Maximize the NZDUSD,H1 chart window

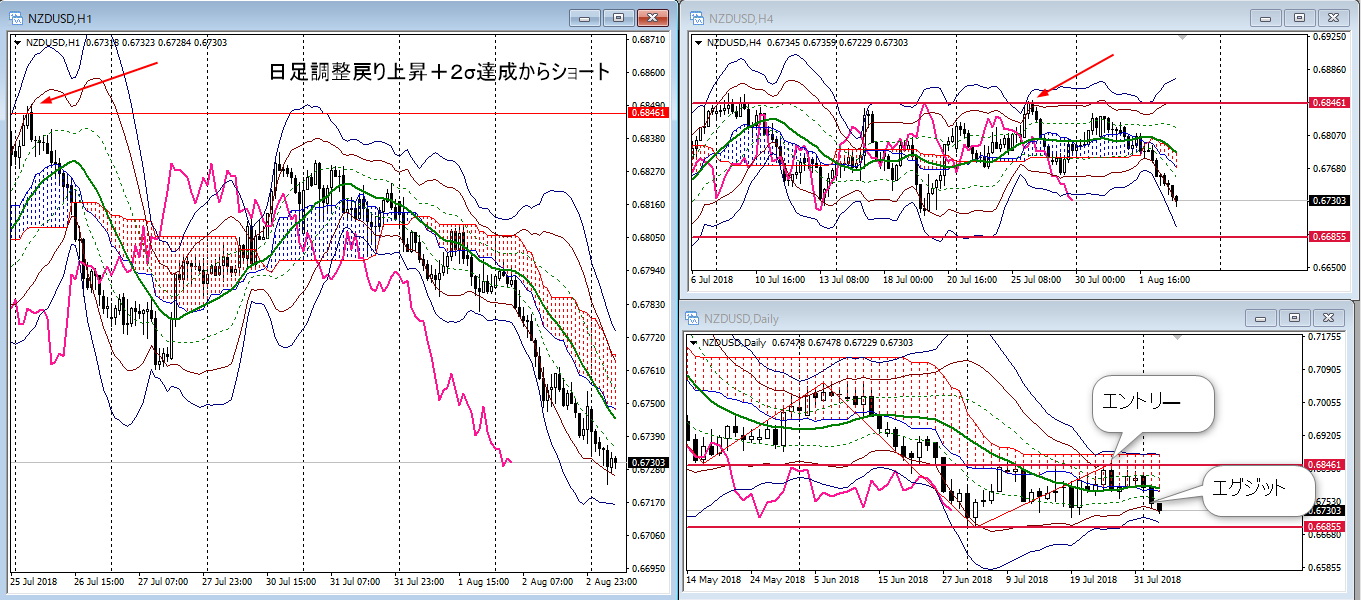pos(618,17)
